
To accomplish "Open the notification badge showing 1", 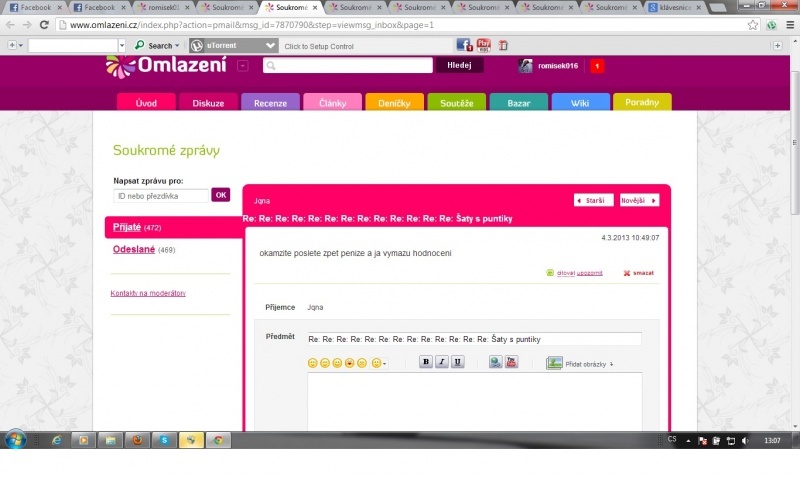I will click(597, 66).
